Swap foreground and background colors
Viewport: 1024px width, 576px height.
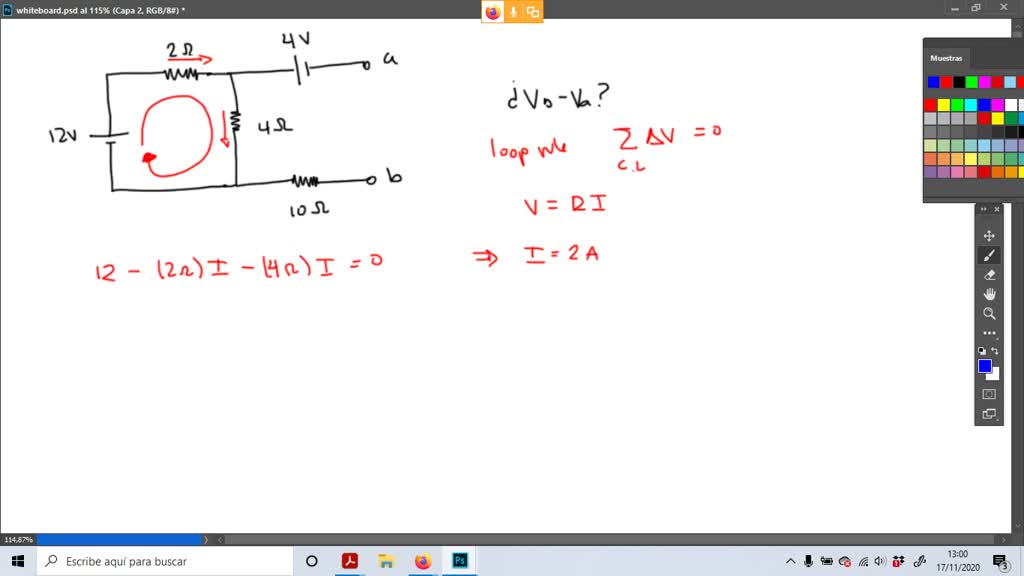coord(995,351)
